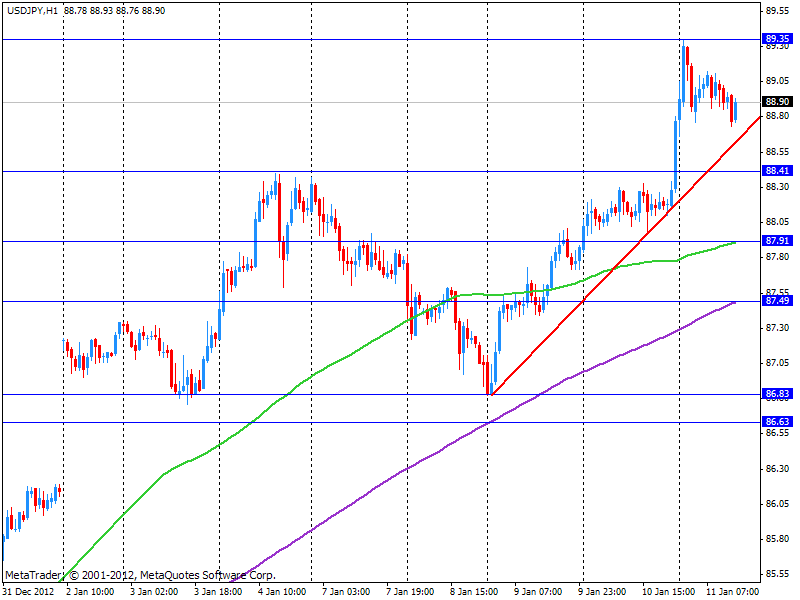Viewport: 800px width, 600px height.
Task: Click the 2 Jan 10:00 time label
Action: point(90,592)
